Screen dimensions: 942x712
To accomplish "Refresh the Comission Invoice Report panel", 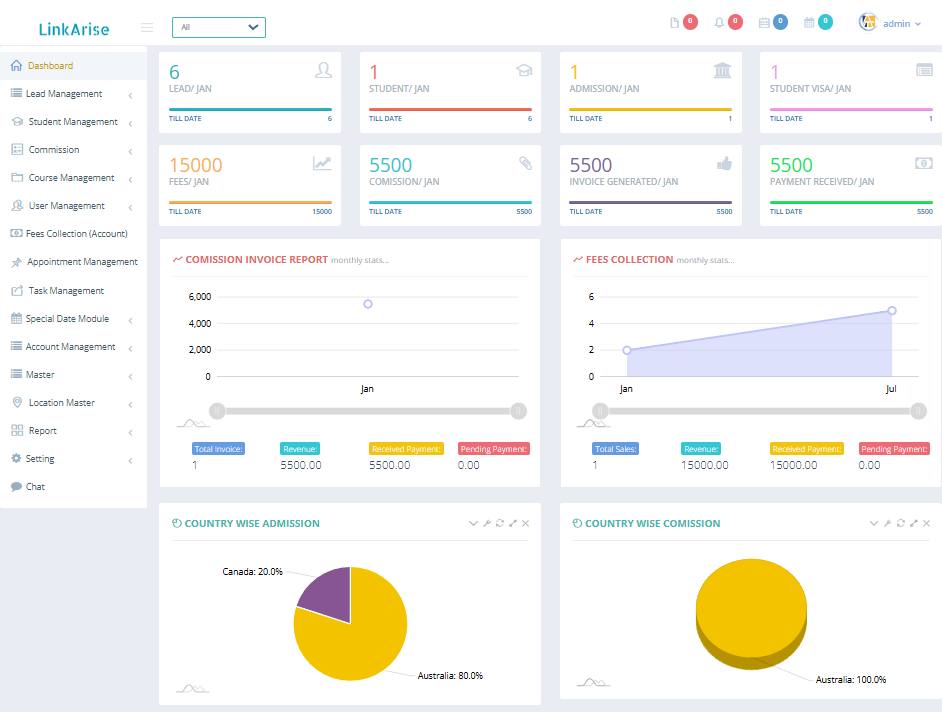I will point(500,259).
